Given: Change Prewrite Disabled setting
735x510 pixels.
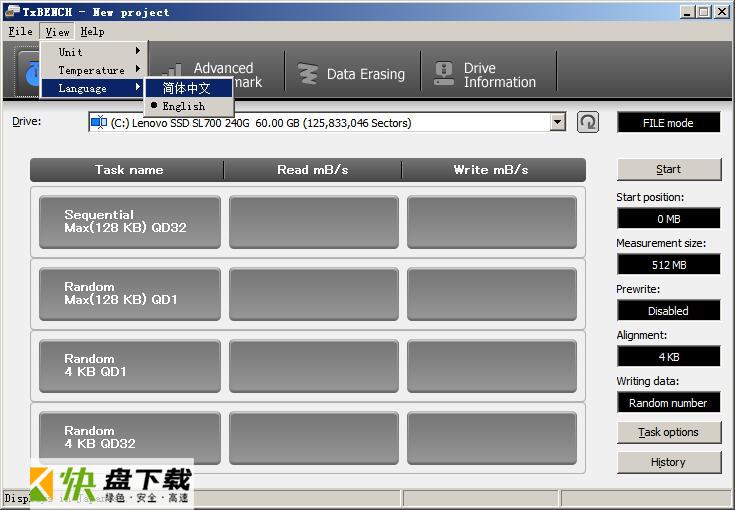Looking at the screenshot, I should coord(668,310).
